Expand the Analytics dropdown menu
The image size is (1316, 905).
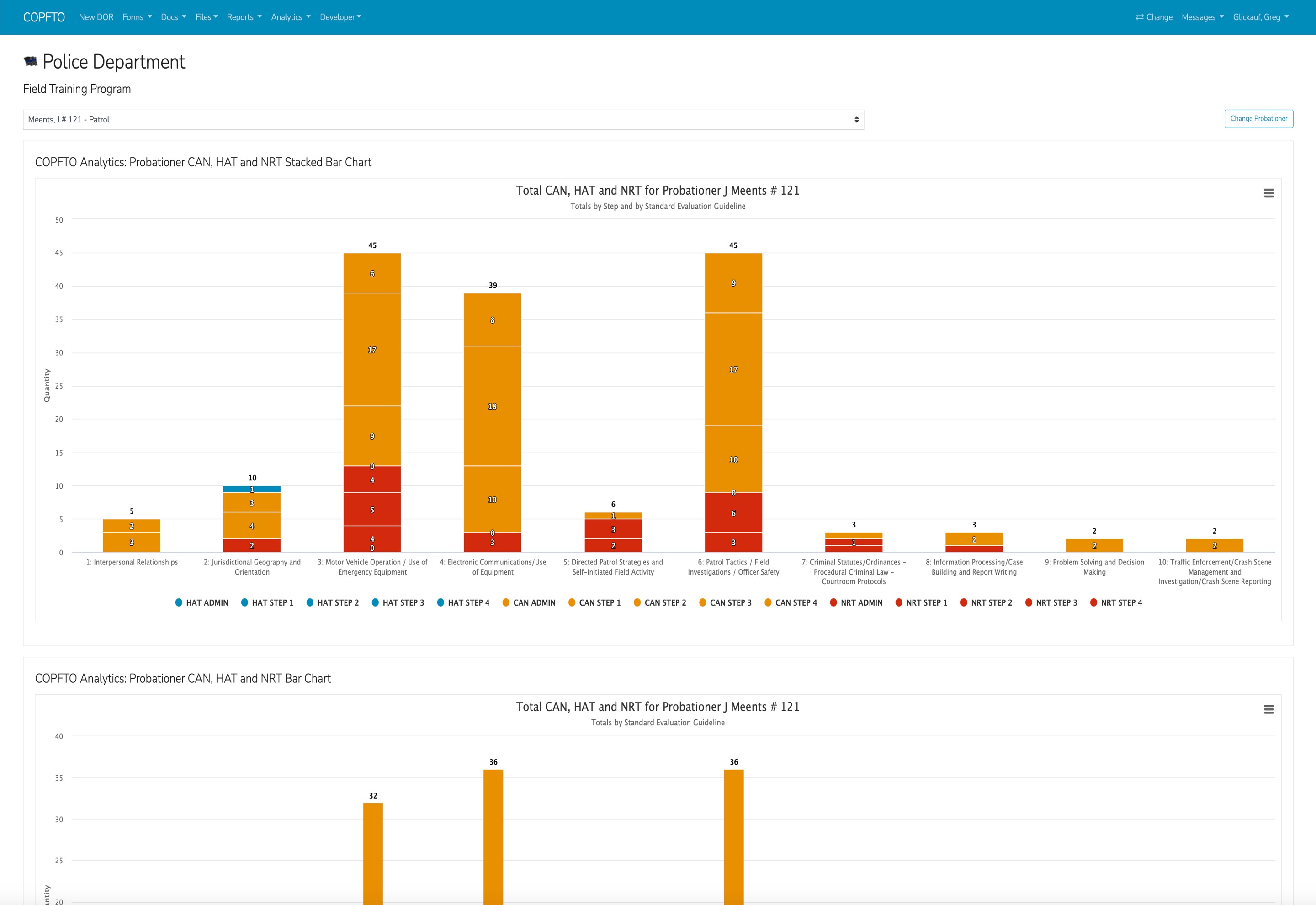click(x=291, y=17)
